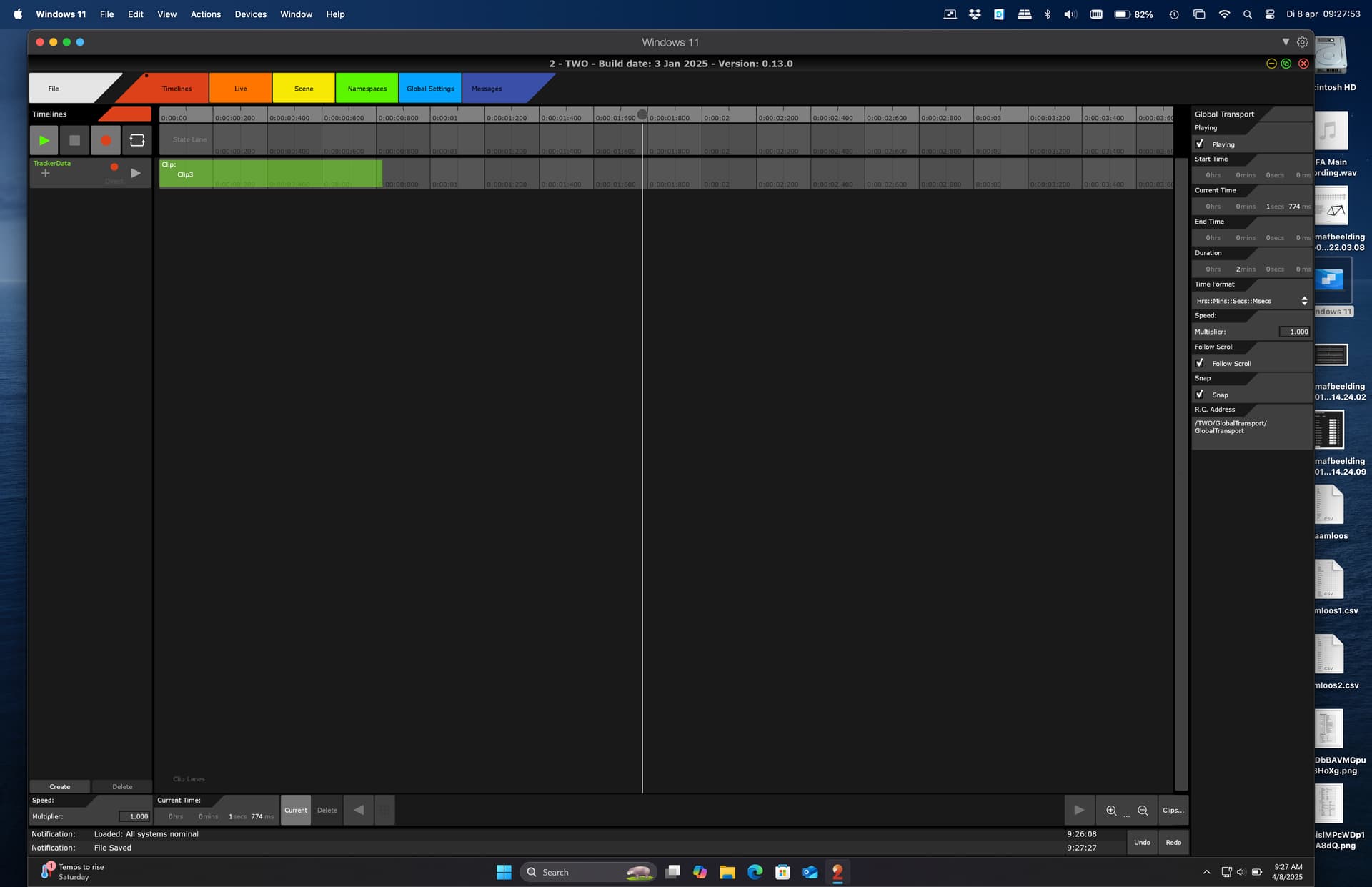
Task: Click the TrackerData track play arrow
Action: click(x=136, y=173)
